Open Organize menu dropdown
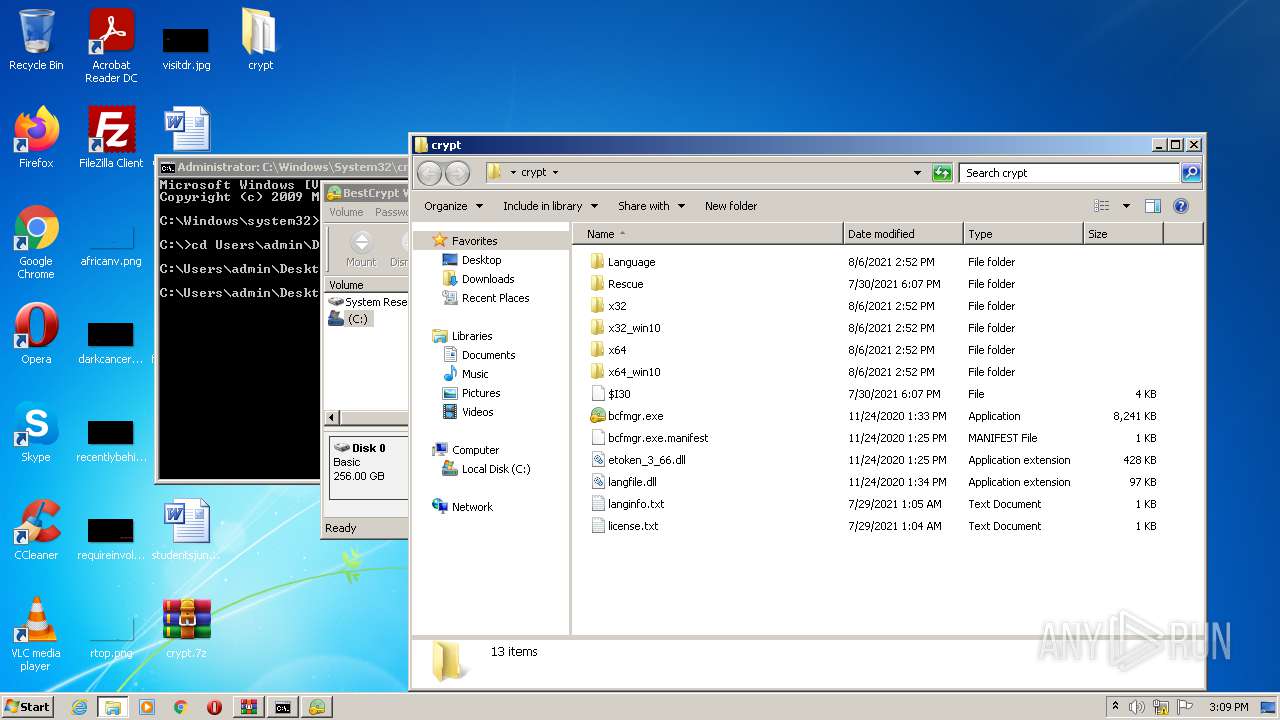 (x=453, y=206)
